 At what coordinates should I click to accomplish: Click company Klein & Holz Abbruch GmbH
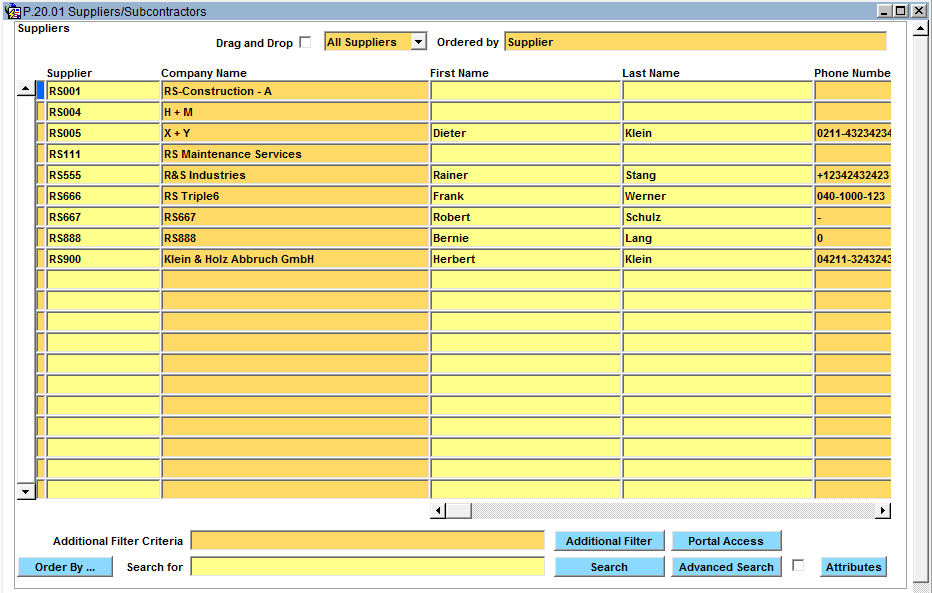pos(295,259)
